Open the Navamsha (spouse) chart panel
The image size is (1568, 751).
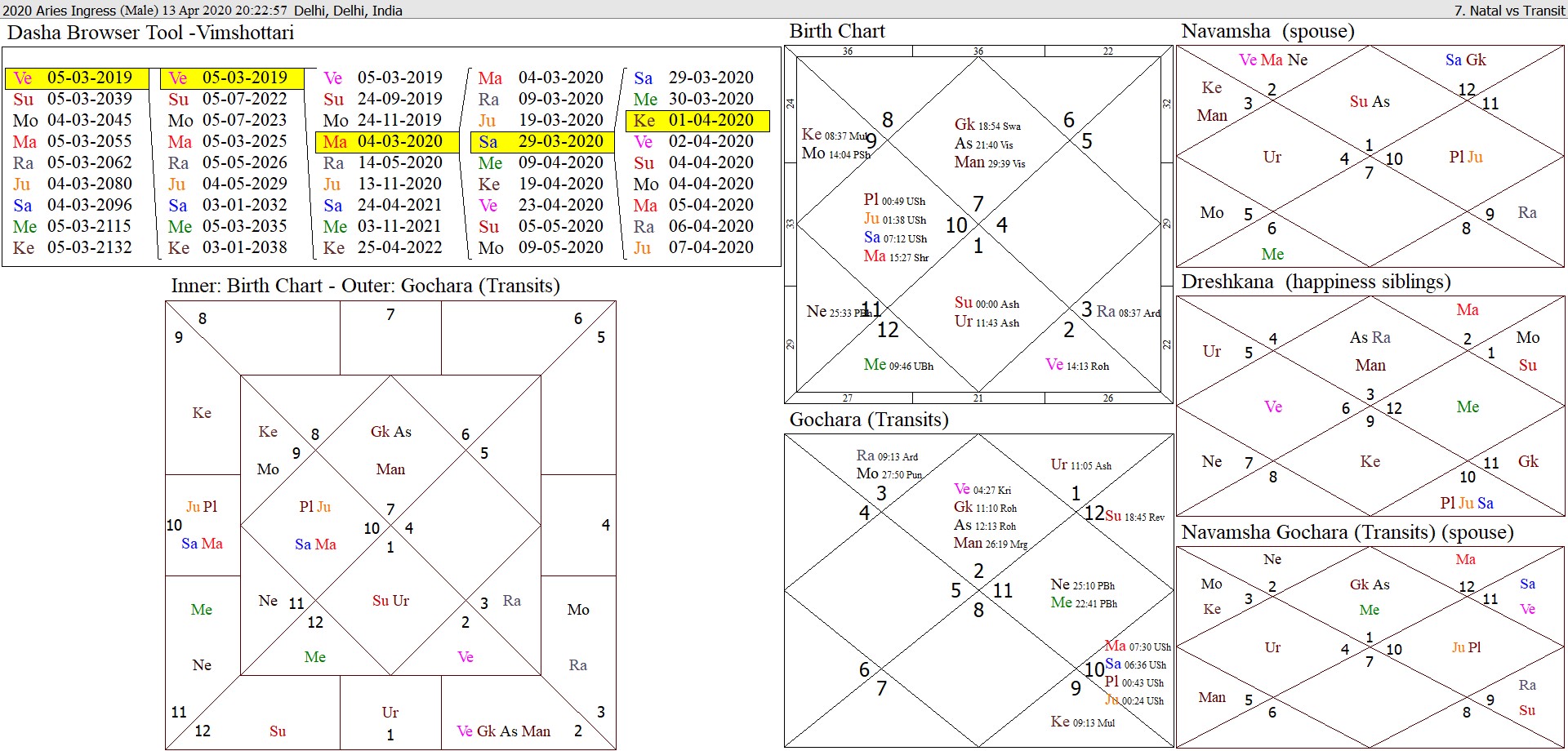coord(1267,32)
